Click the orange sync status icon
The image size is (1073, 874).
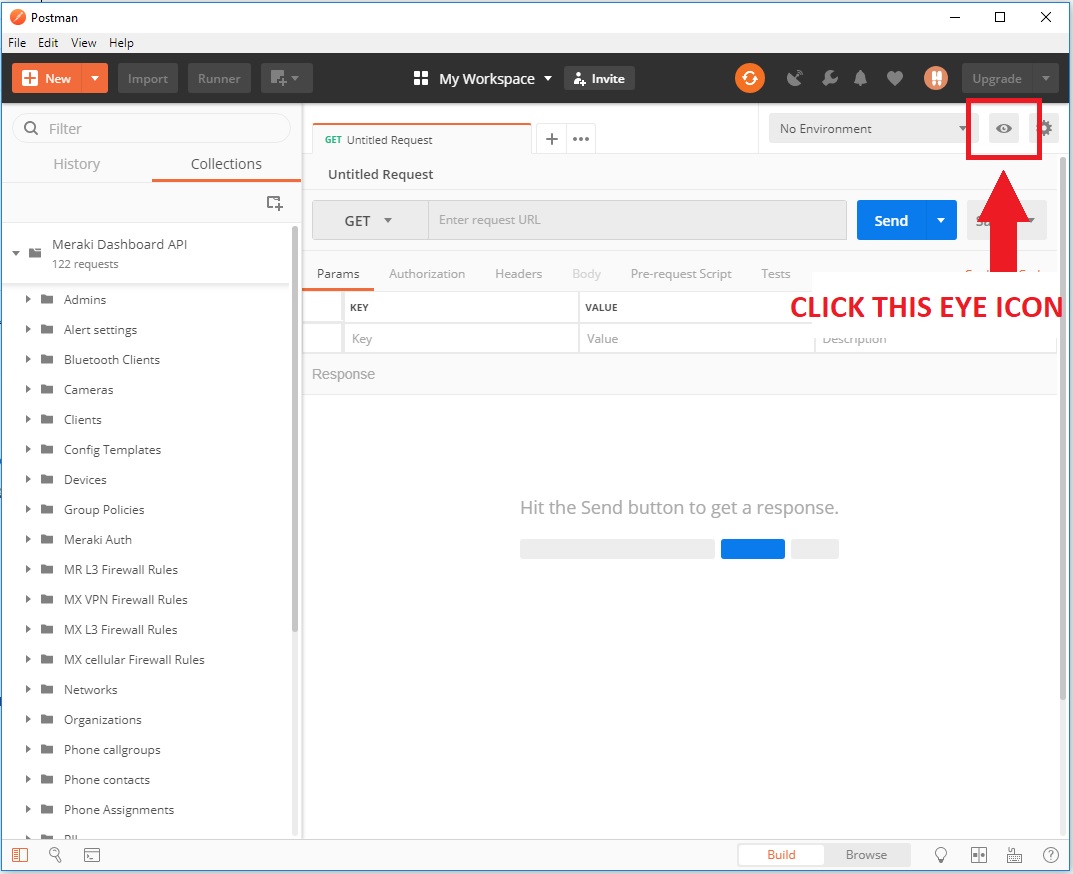(x=749, y=78)
